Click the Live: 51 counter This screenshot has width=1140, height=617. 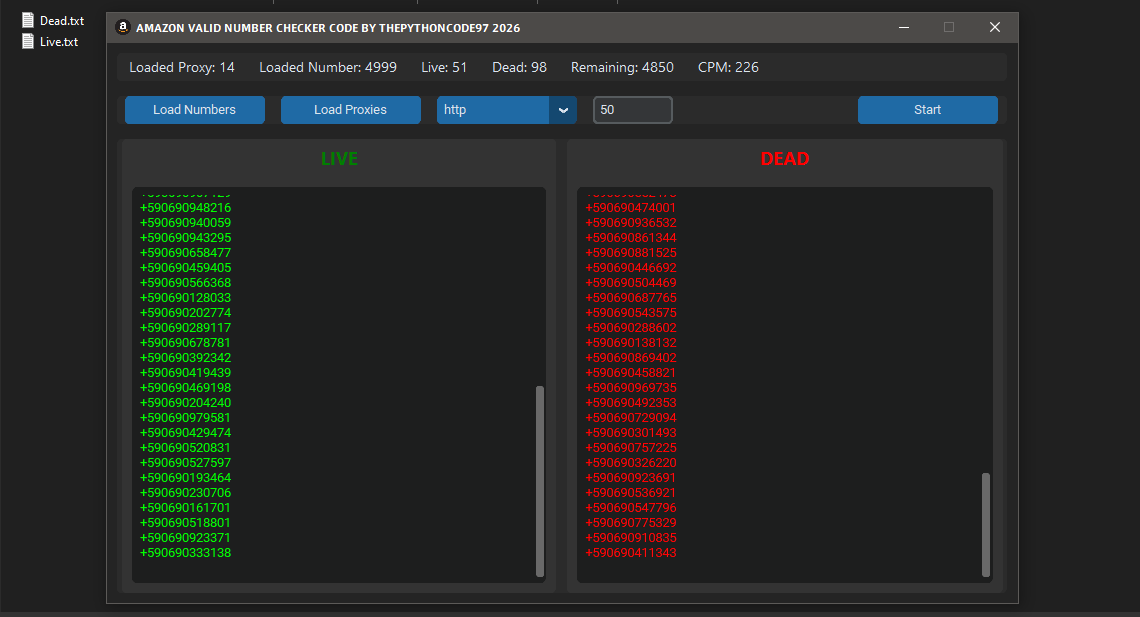444,68
